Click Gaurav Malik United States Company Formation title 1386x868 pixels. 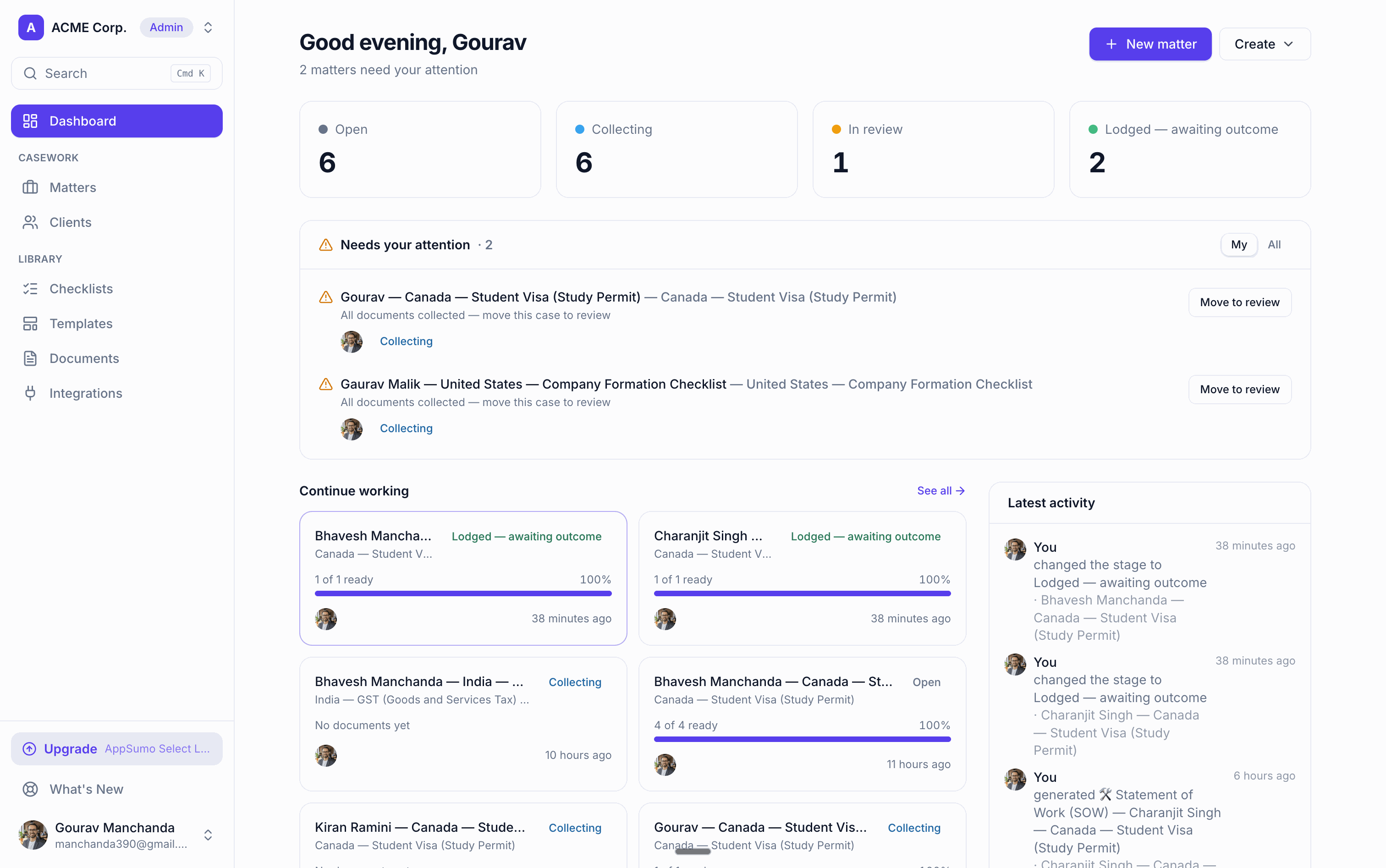[533, 385]
